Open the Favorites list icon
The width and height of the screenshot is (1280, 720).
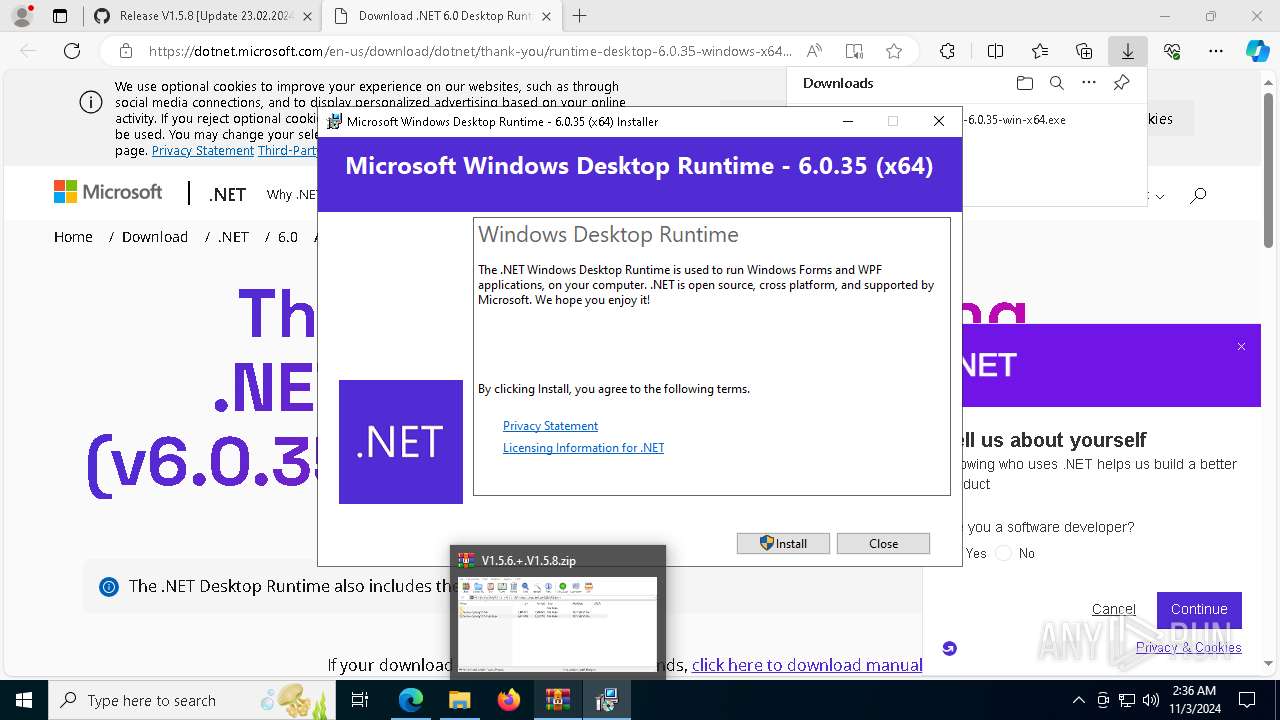(x=1040, y=51)
